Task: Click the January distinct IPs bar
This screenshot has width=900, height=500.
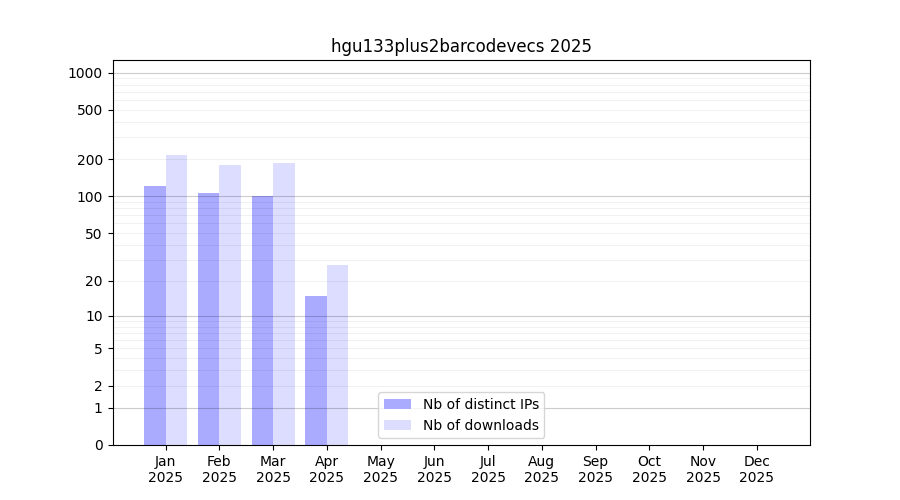Action: coord(155,315)
